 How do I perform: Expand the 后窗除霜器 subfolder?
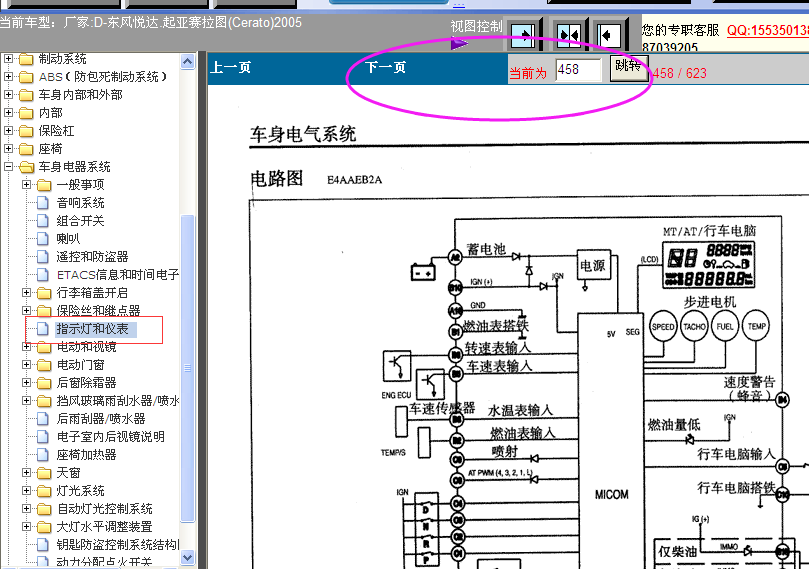(26, 383)
